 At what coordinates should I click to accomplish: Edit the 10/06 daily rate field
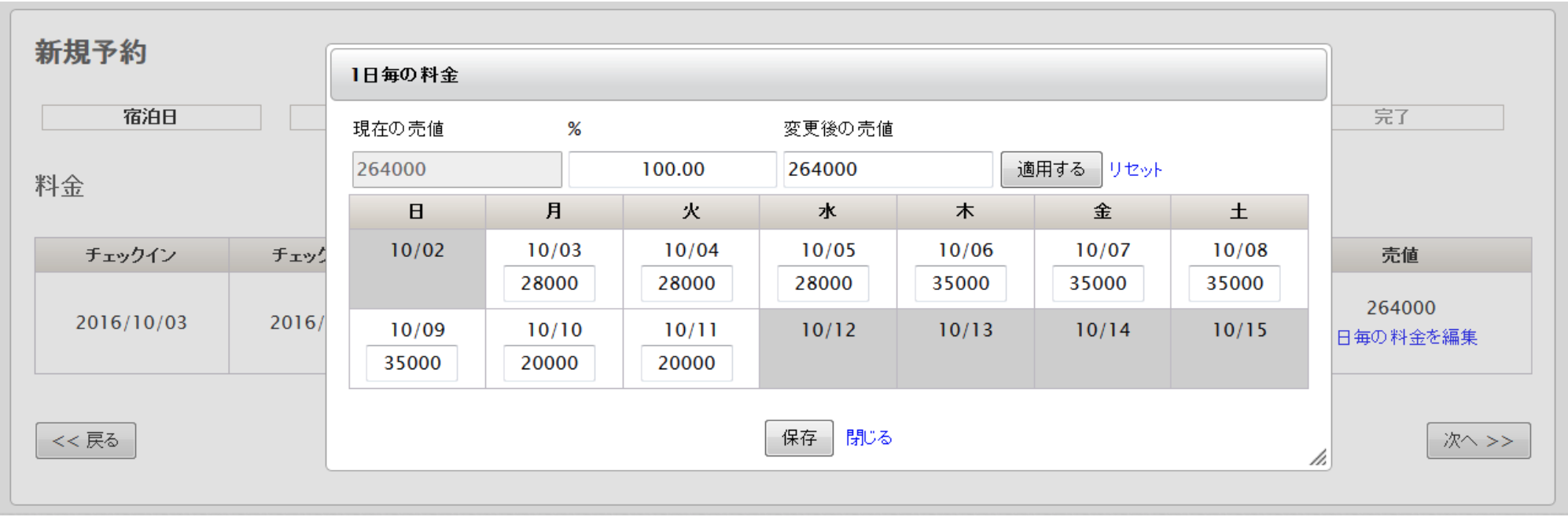point(960,284)
